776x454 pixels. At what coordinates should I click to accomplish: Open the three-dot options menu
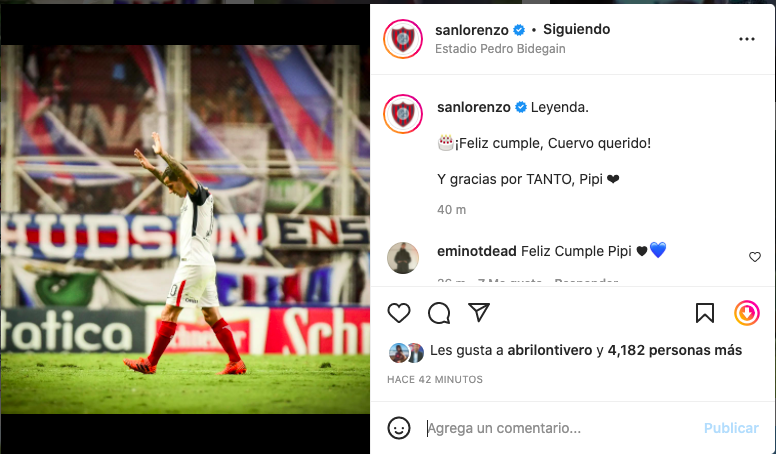pos(747,39)
